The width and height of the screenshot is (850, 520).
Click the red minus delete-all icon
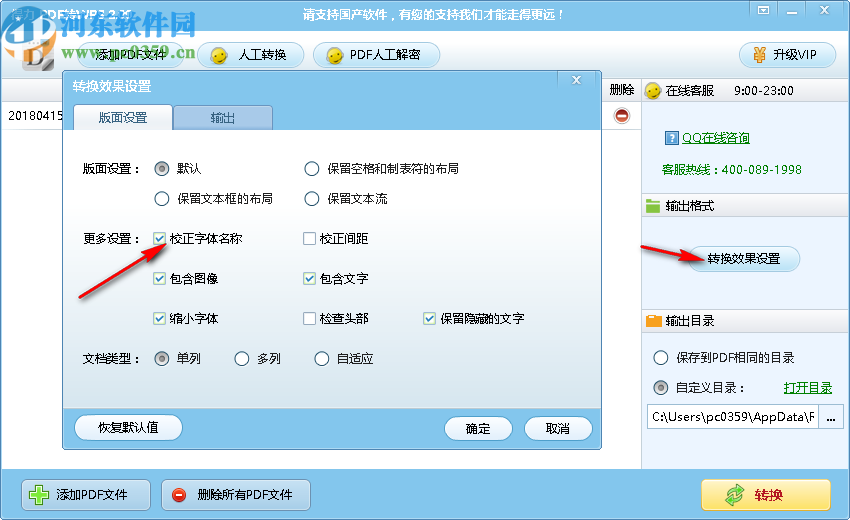179,495
